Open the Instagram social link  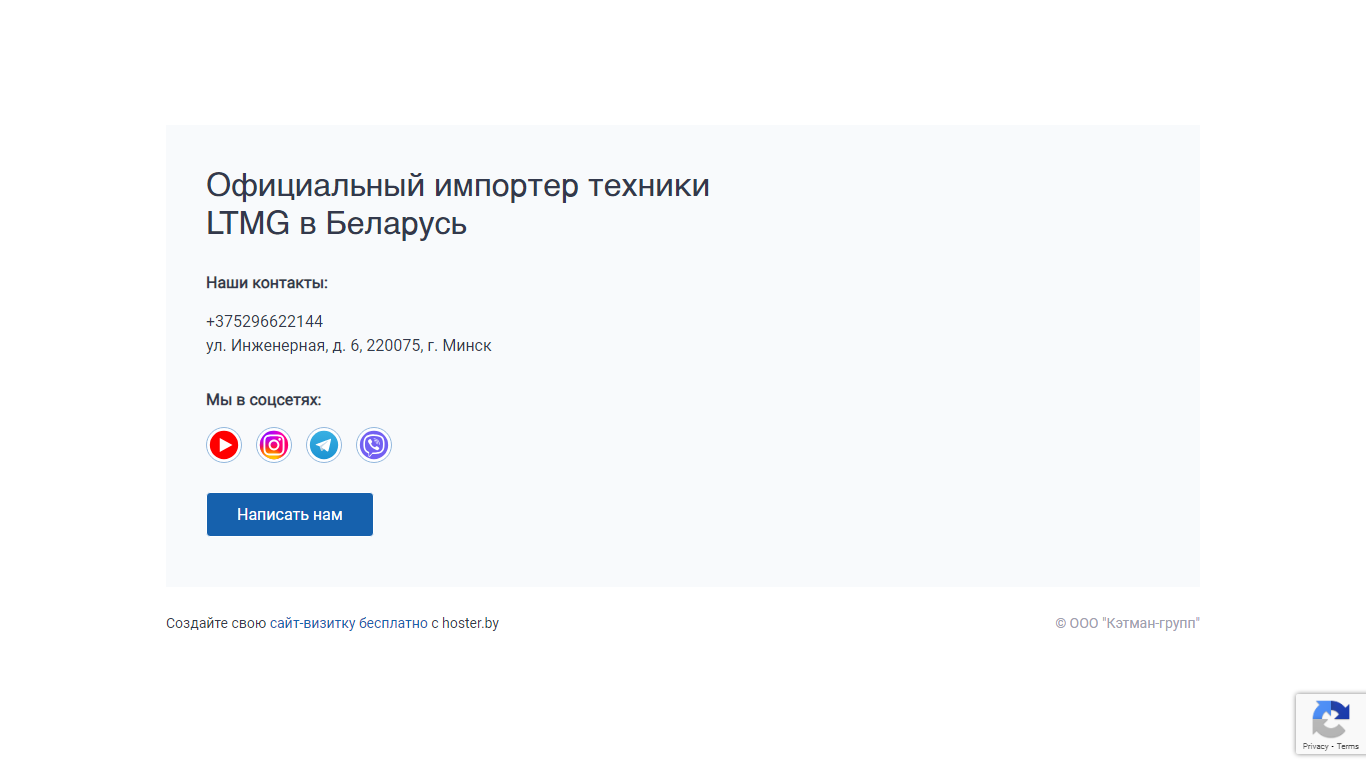tap(274, 445)
